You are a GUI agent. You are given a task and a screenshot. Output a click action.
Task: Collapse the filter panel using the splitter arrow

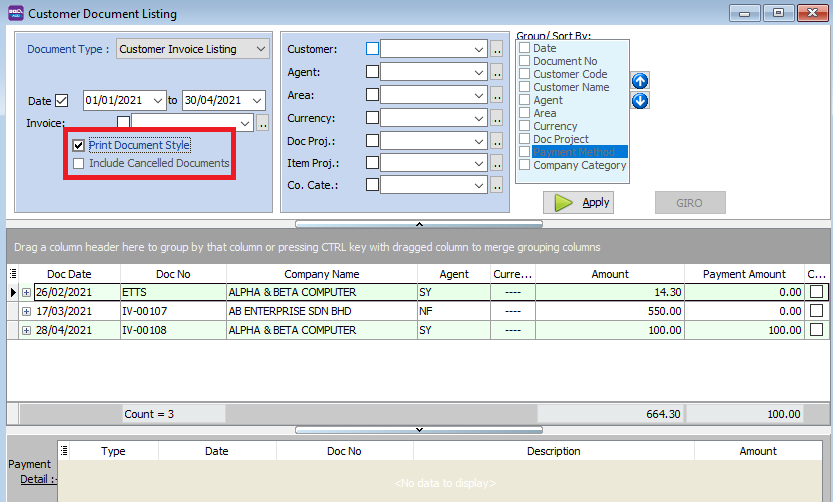418,224
